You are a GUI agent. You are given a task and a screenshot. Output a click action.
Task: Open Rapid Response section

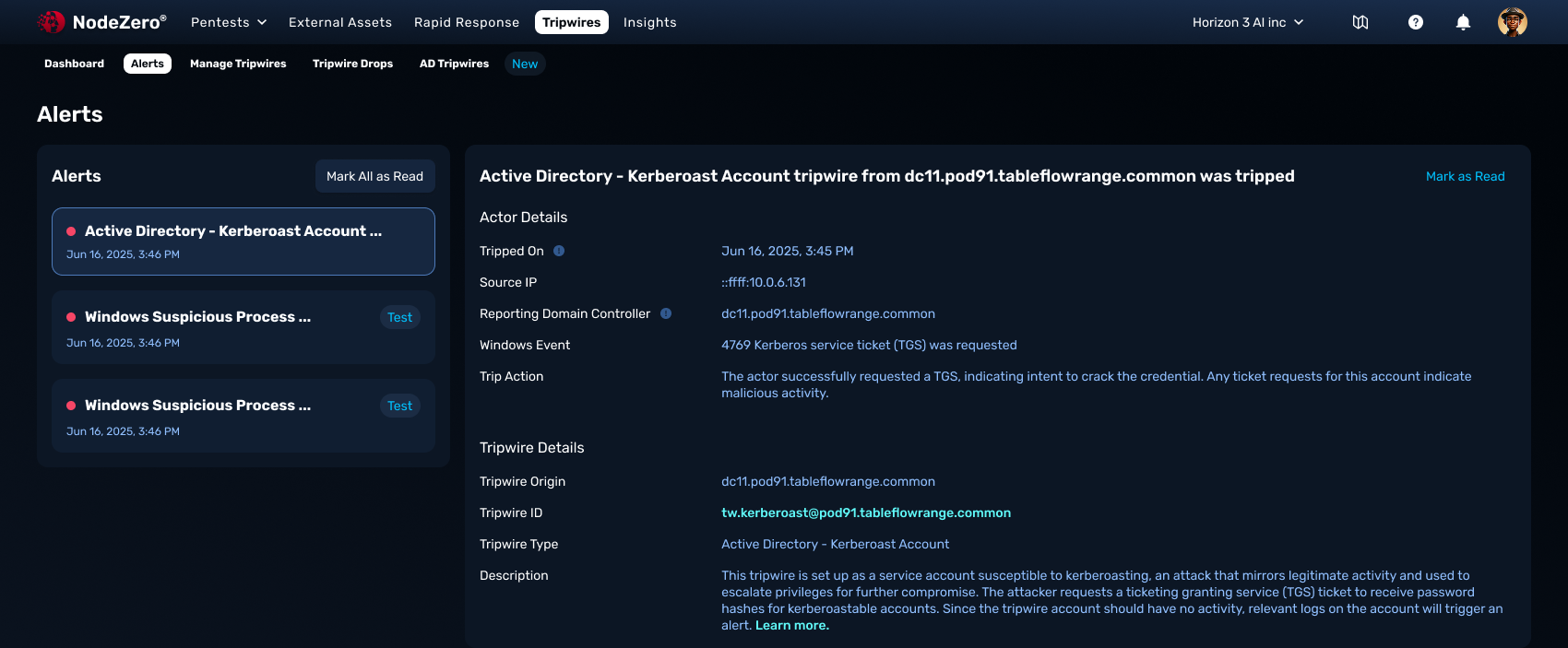click(x=467, y=22)
